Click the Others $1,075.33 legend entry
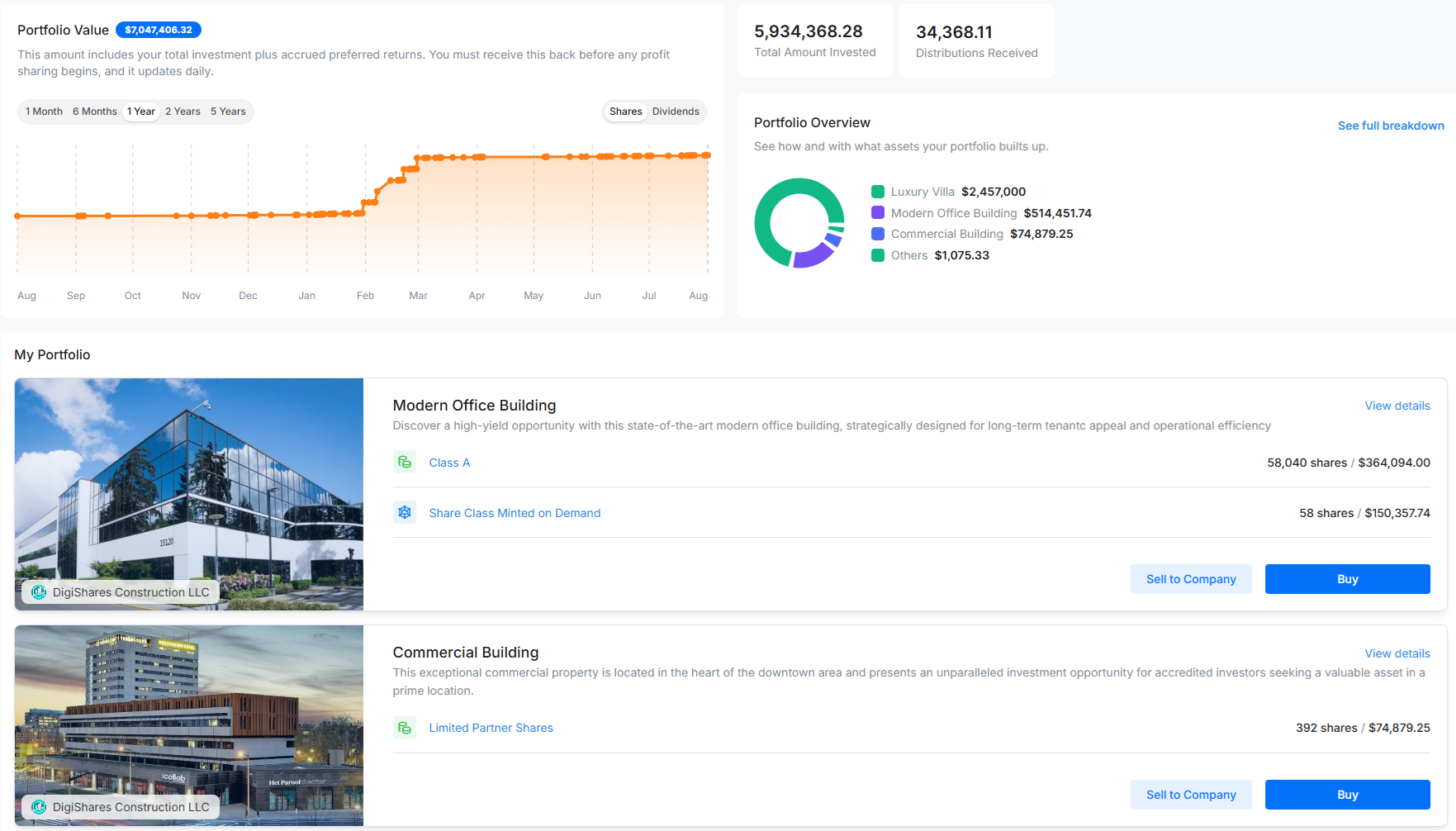 click(x=931, y=255)
